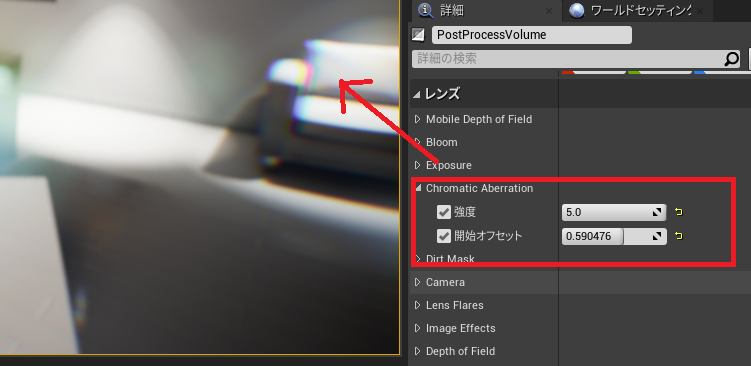Expand the Bloom section
Image resolution: width=751 pixels, height=366 pixels.
pos(417,142)
